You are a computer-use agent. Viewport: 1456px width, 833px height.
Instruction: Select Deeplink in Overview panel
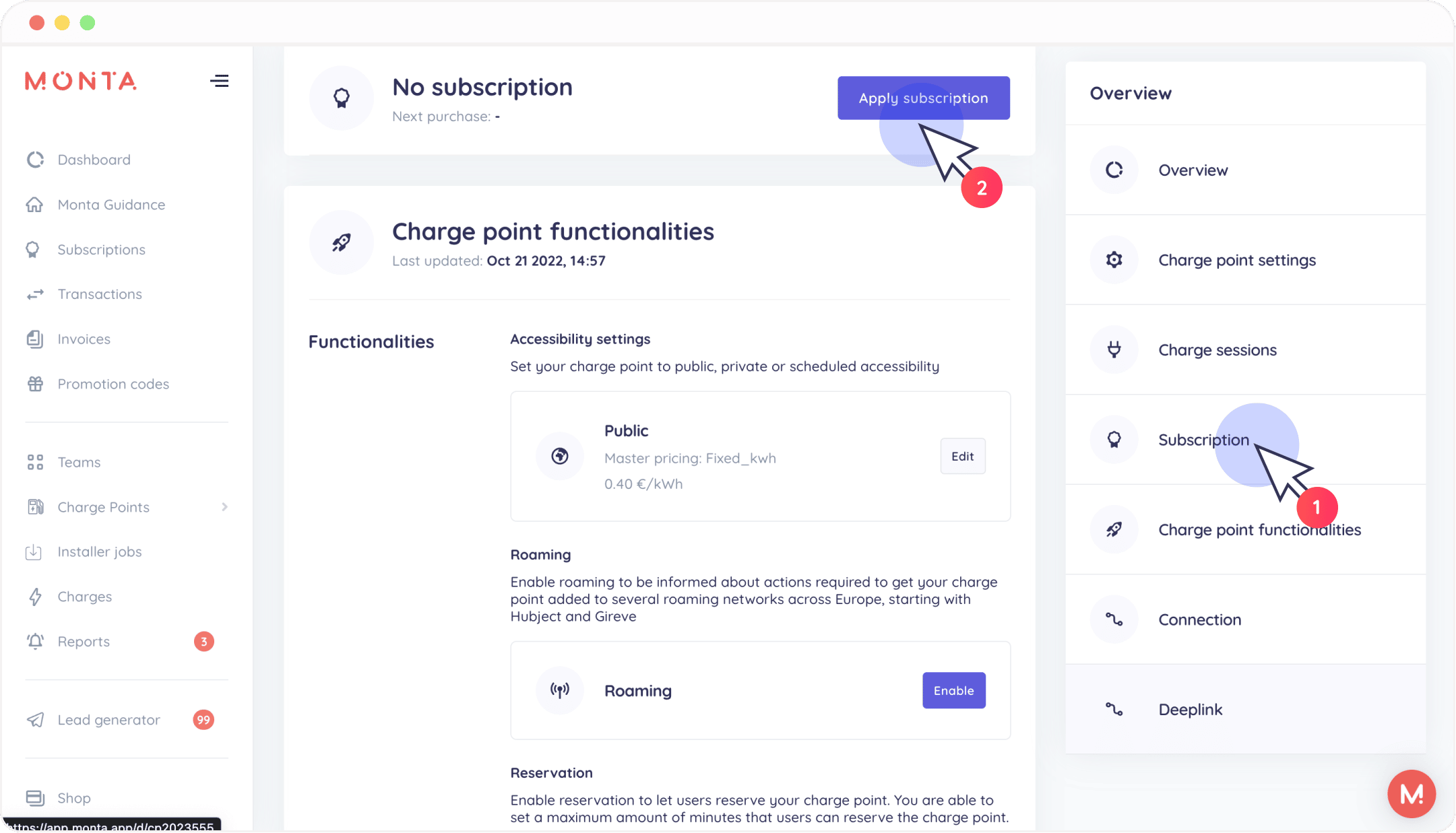click(x=1245, y=709)
